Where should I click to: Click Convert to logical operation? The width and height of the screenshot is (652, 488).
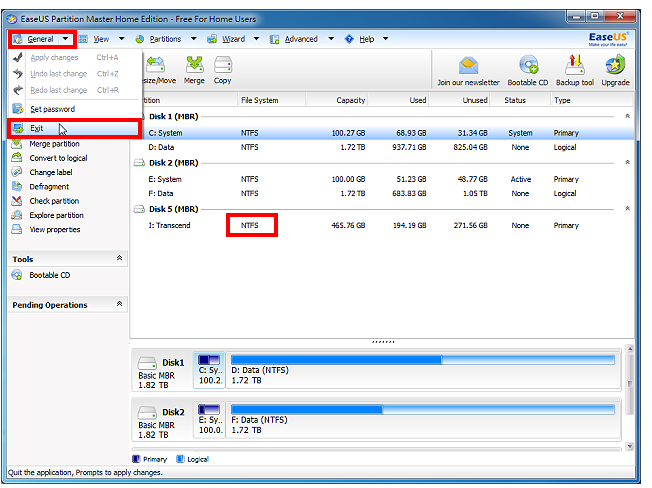(58, 158)
